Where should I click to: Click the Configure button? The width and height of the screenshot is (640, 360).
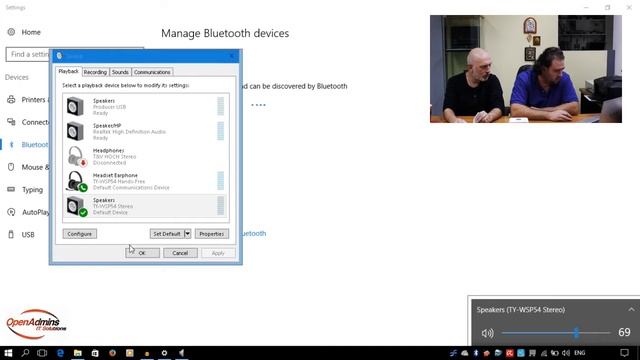click(80, 234)
